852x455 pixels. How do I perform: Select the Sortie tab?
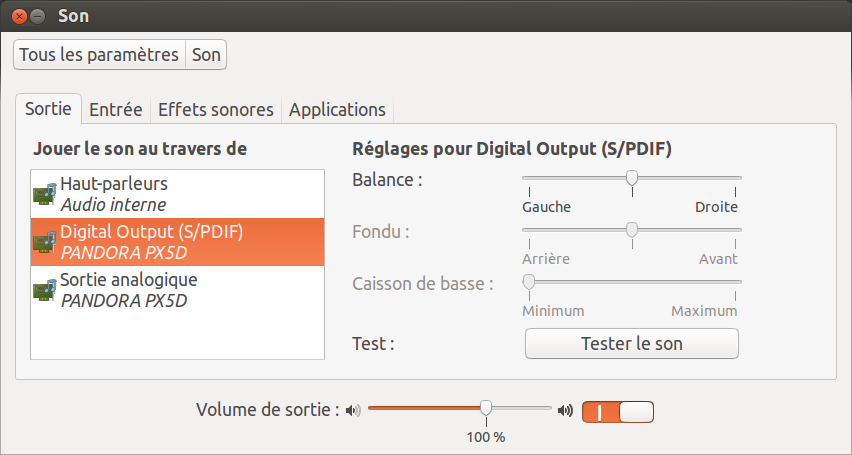48,110
